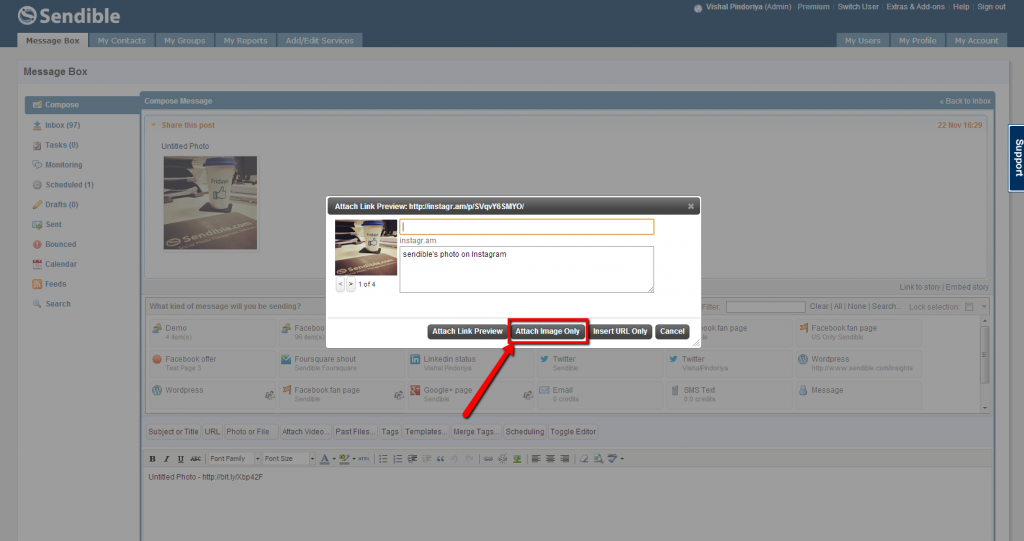This screenshot has width=1024, height=541.
Task: Insert a bulleted list in editor
Action: click(383, 459)
